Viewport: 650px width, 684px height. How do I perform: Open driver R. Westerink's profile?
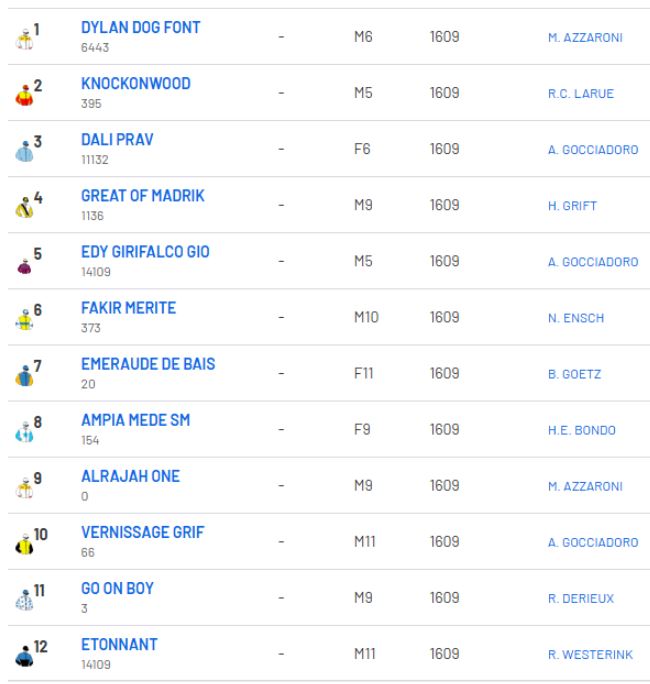[587, 654]
